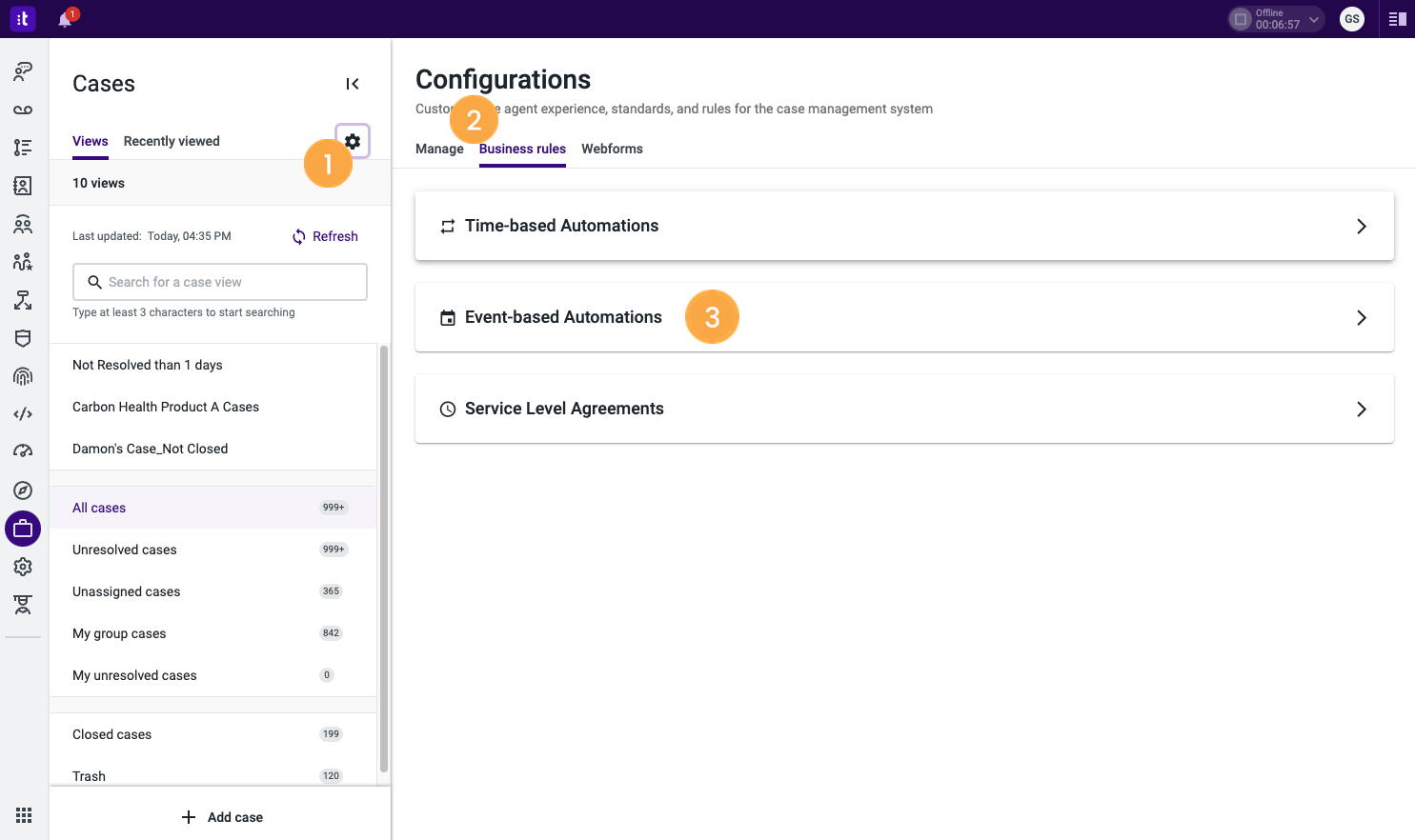The width and height of the screenshot is (1415, 840).
Task: Select the Teams group icon in sidebar
Action: (x=23, y=224)
